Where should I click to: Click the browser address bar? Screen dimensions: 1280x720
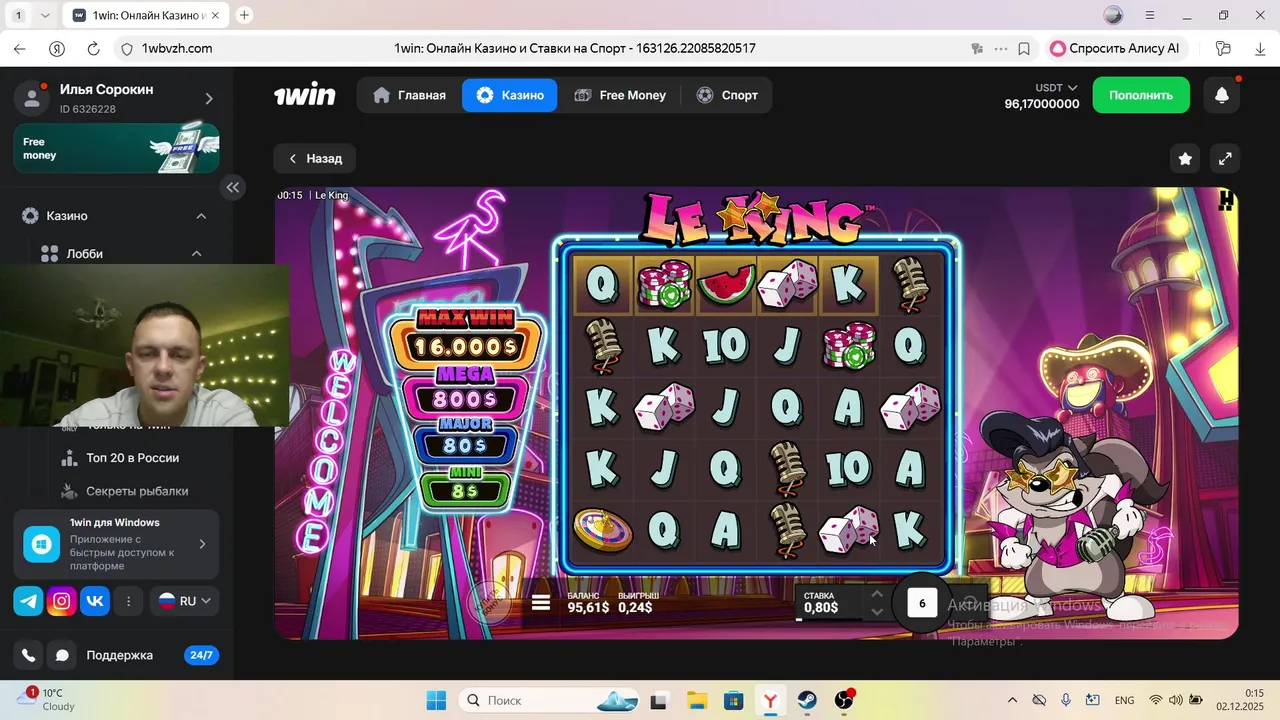click(x=575, y=48)
